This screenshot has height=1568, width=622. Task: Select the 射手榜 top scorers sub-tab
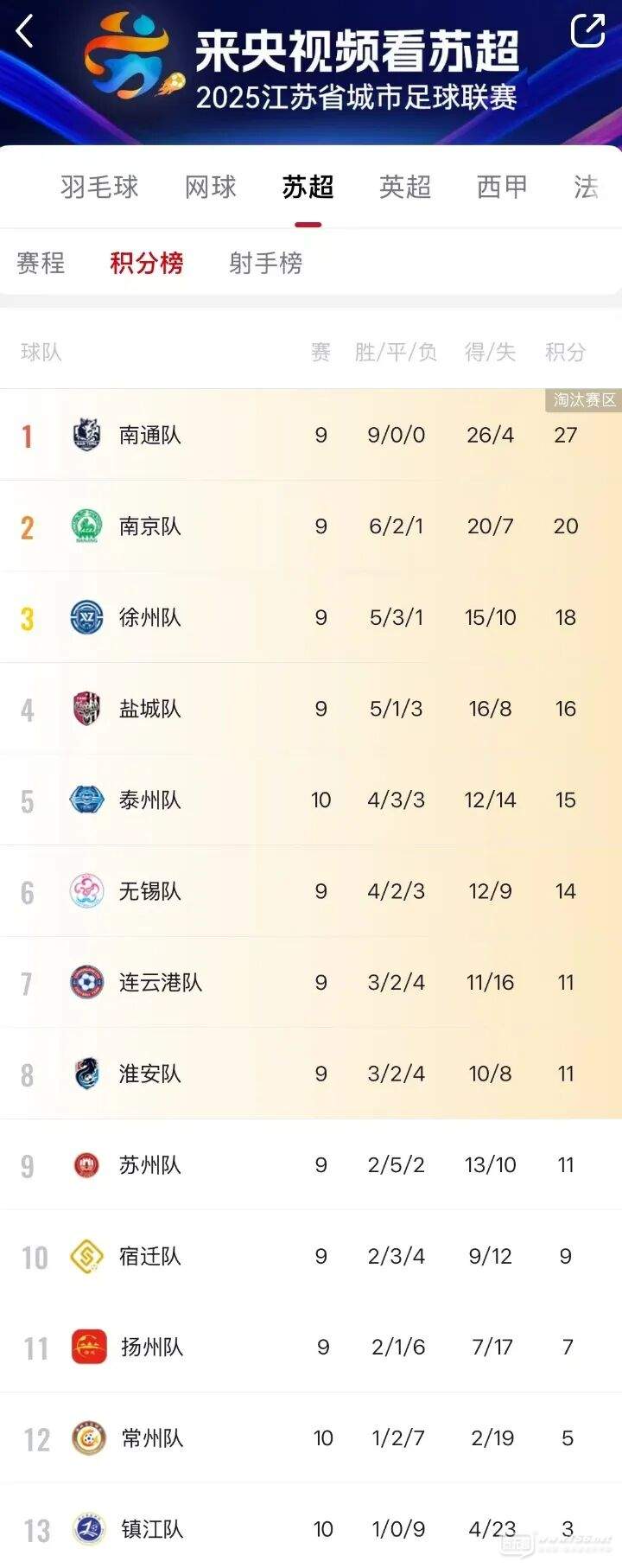(x=266, y=263)
